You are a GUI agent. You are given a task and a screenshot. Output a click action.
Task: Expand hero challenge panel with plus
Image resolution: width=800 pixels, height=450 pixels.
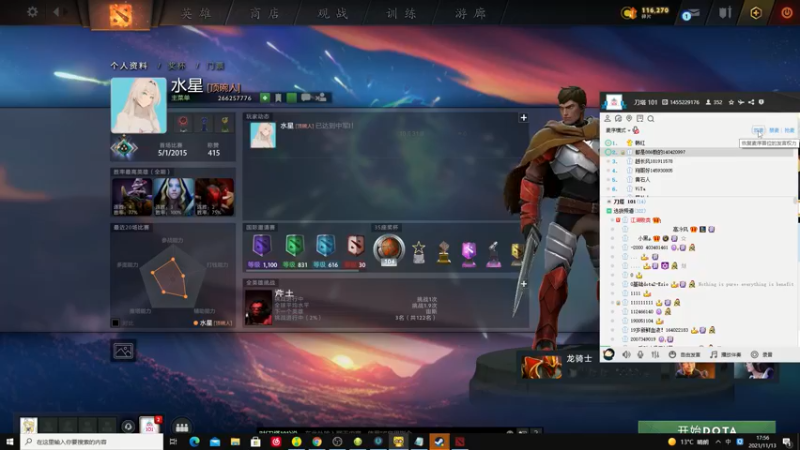523,284
